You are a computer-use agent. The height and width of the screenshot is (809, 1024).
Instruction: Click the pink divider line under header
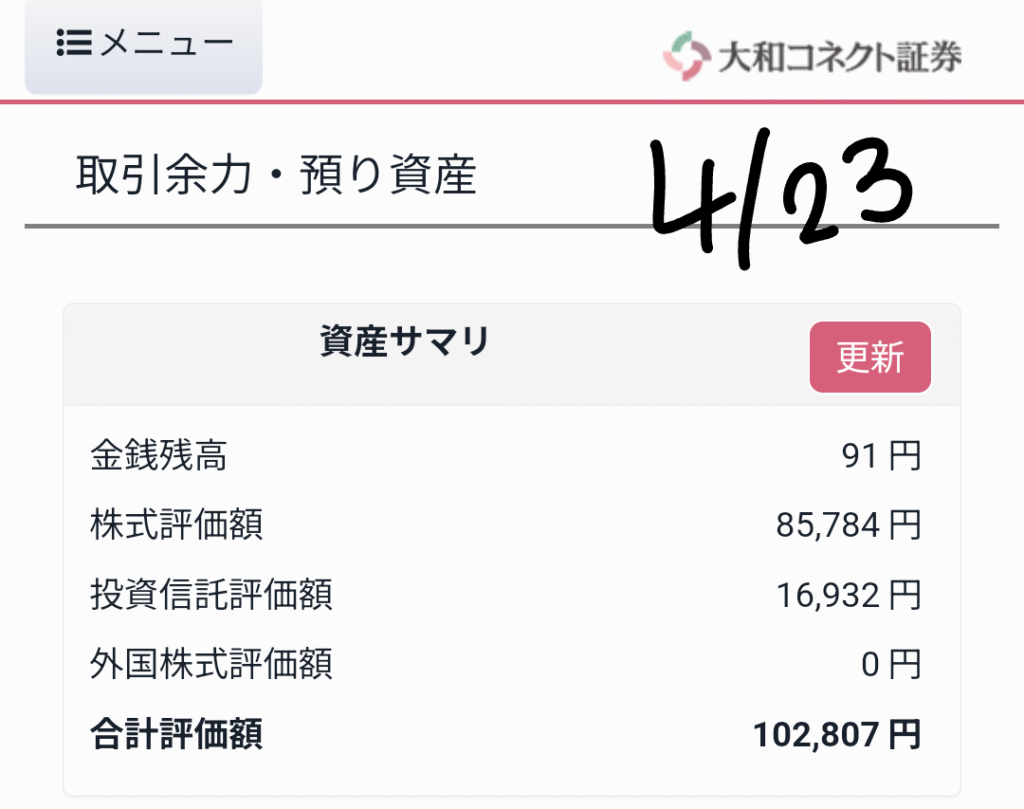pyautogui.click(x=512, y=102)
